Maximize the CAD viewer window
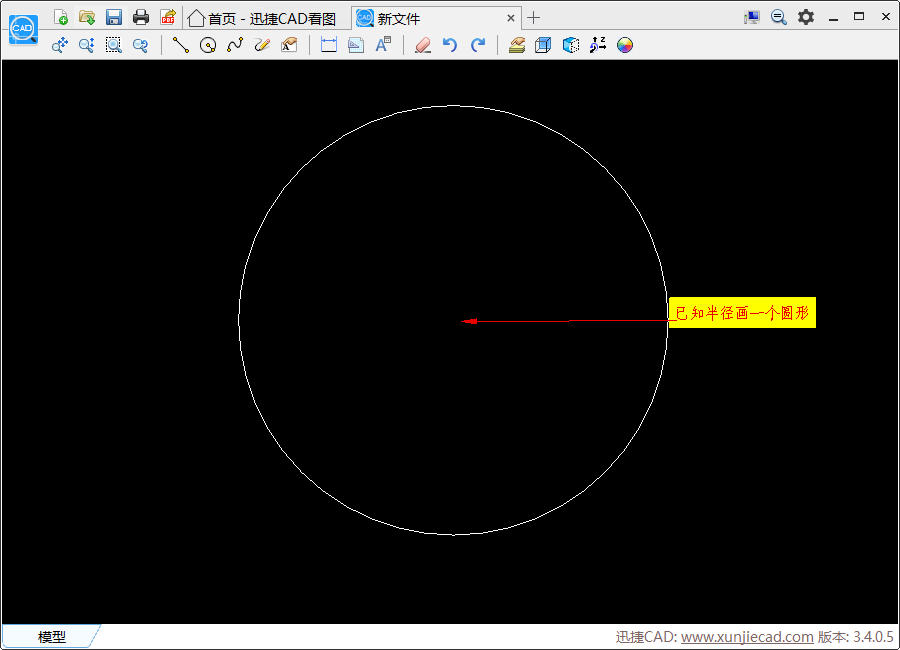Viewport: 900px width, 650px height. tap(859, 17)
